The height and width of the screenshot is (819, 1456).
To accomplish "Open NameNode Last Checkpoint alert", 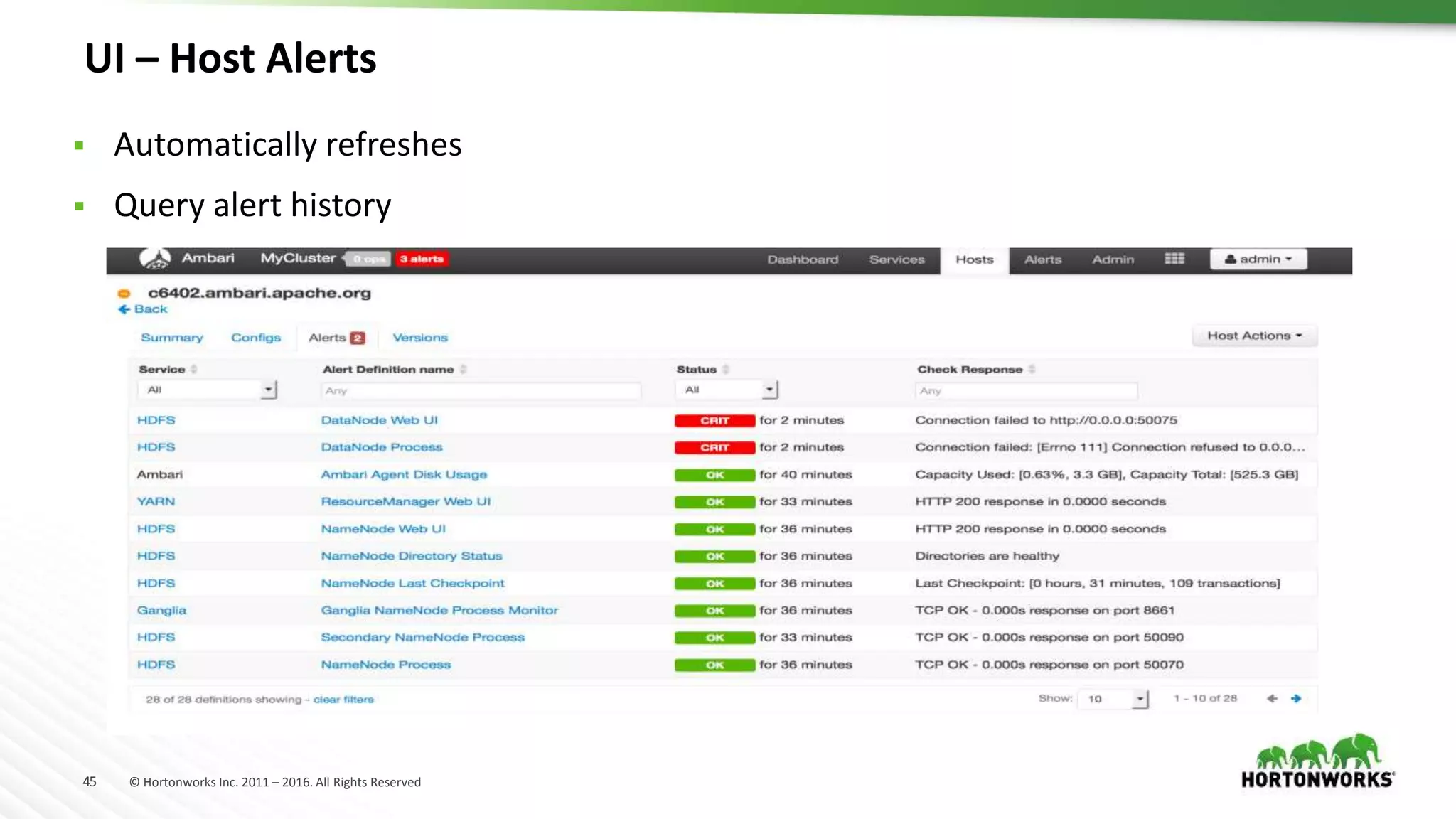I will click(x=413, y=583).
